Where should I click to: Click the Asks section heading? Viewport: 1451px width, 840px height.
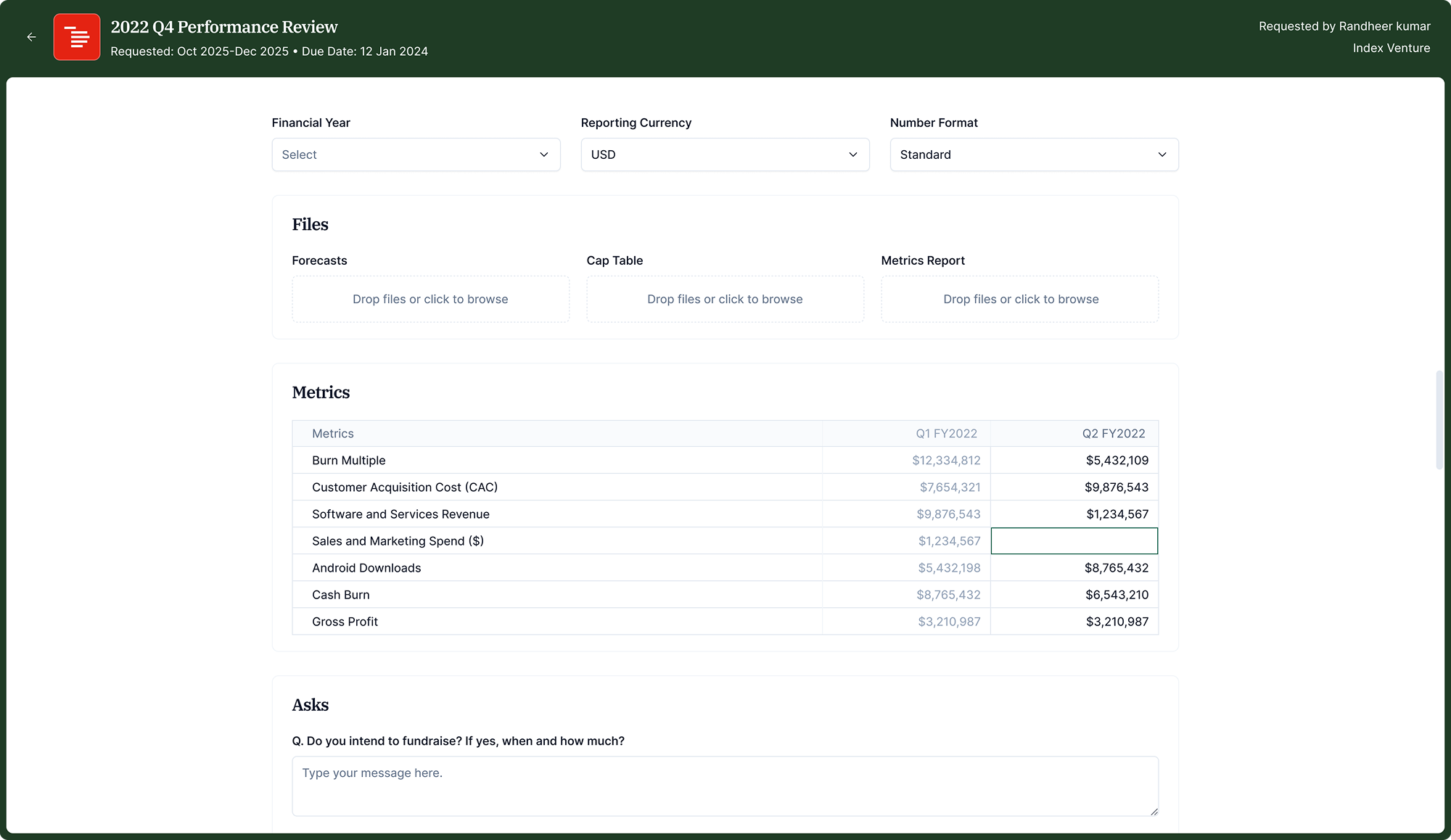[310, 705]
